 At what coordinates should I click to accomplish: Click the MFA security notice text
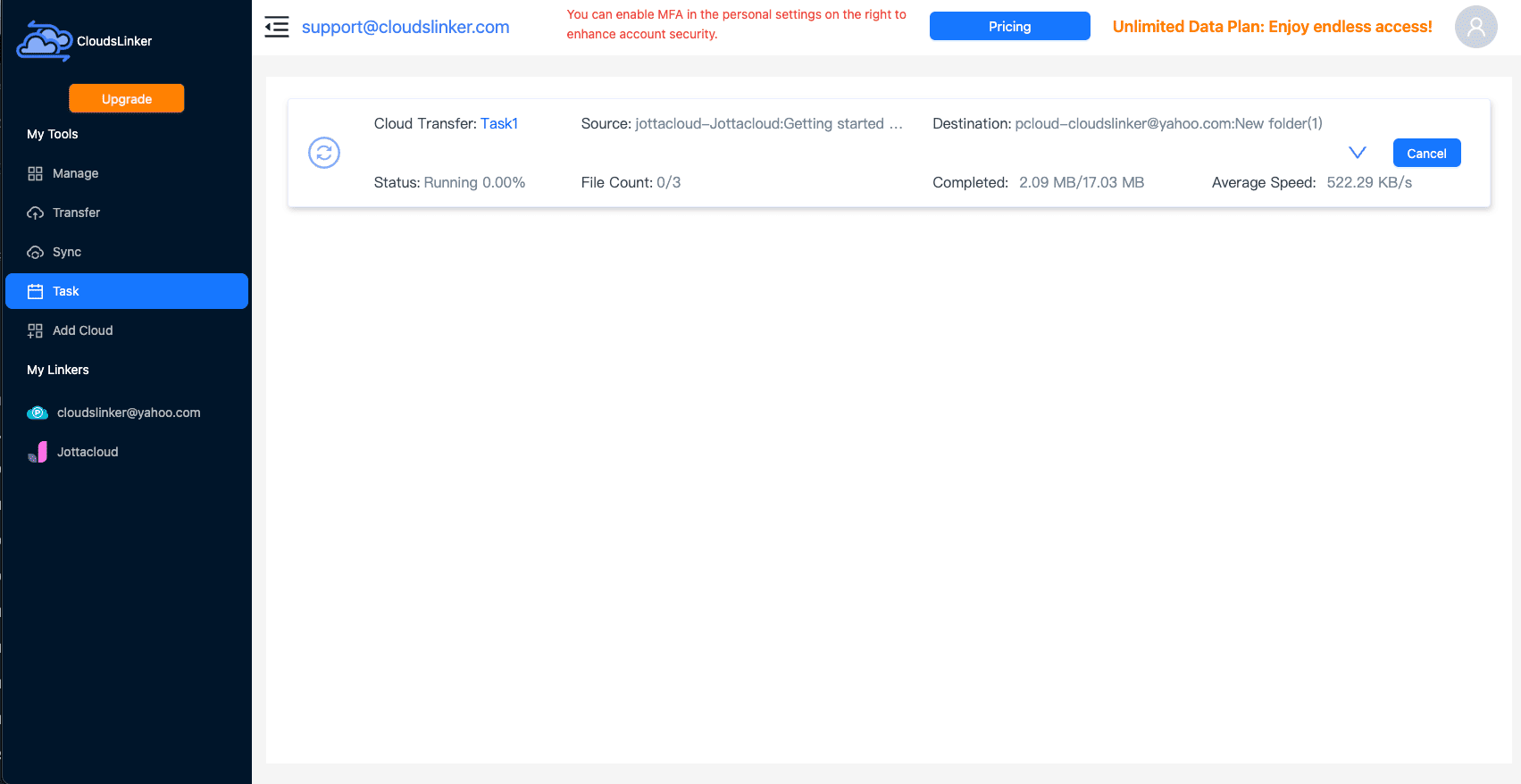pyautogui.click(x=737, y=24)
